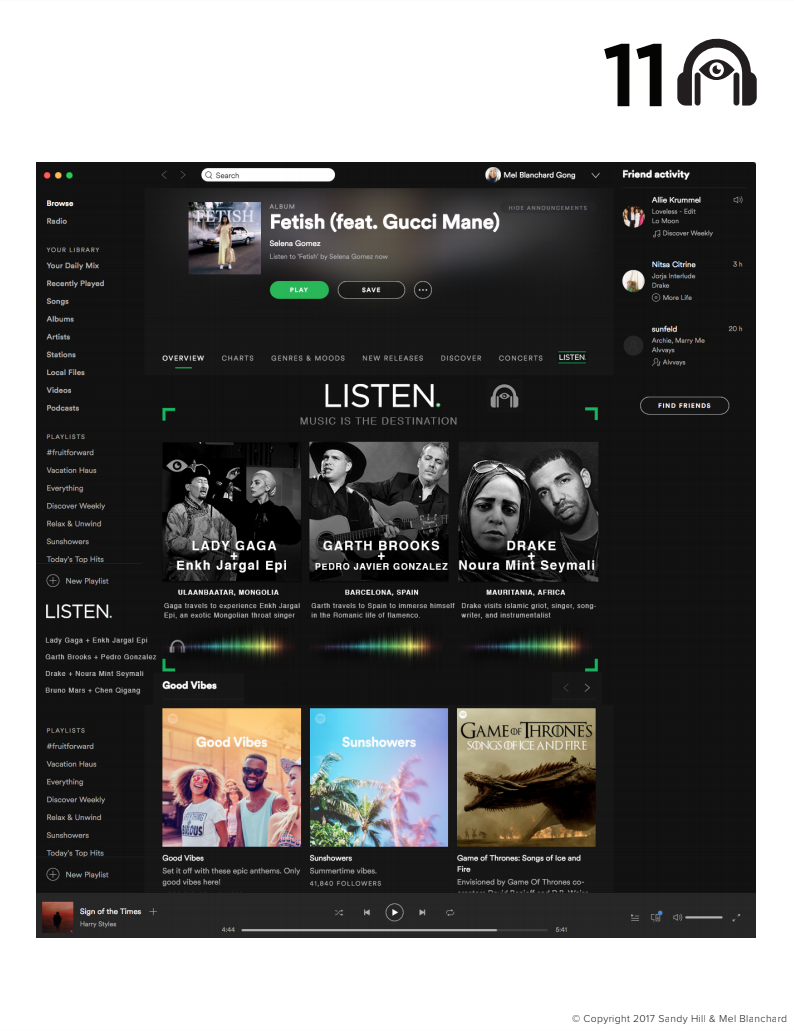Open the Sunshowers playlist cover

[379, 777]
